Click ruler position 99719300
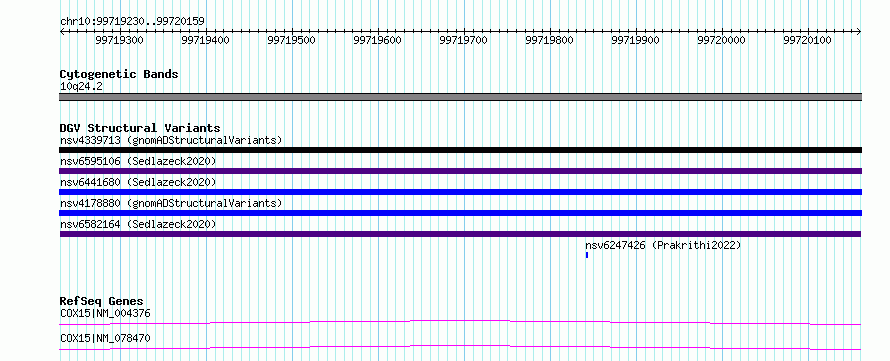890x361 pixels. tap(120, 40)
